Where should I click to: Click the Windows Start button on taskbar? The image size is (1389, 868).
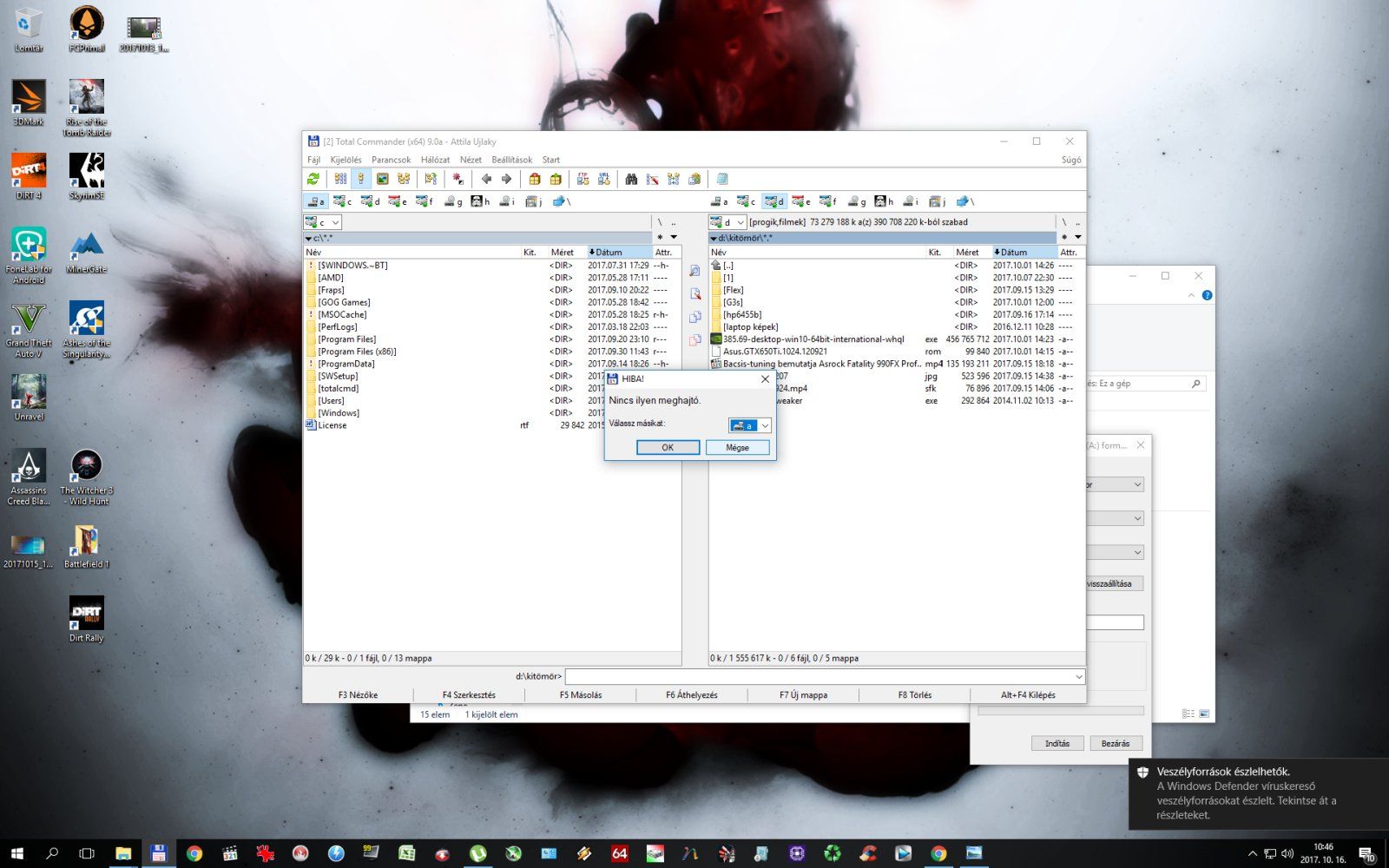[x=16, y=853]
